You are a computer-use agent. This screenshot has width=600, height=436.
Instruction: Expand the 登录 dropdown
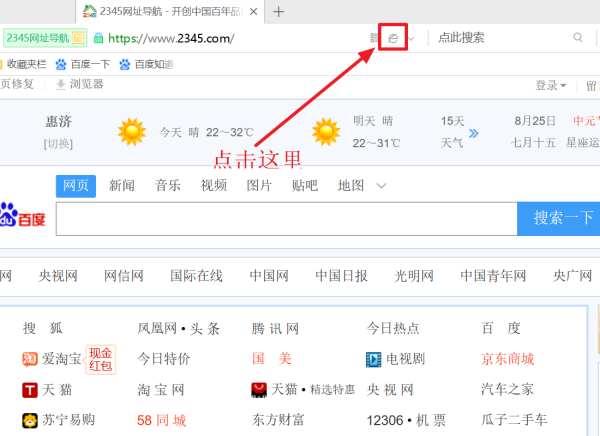point(551,85)
